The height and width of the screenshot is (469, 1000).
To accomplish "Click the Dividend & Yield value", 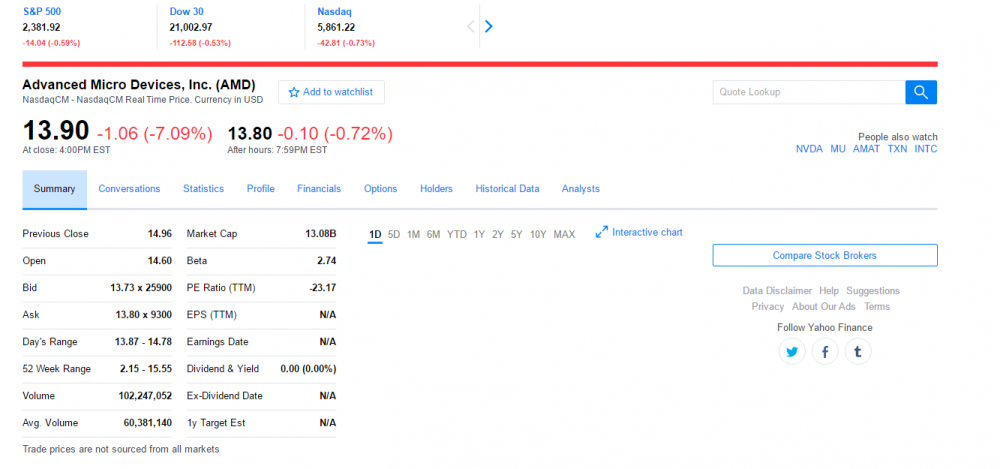I will click(308, 368).
